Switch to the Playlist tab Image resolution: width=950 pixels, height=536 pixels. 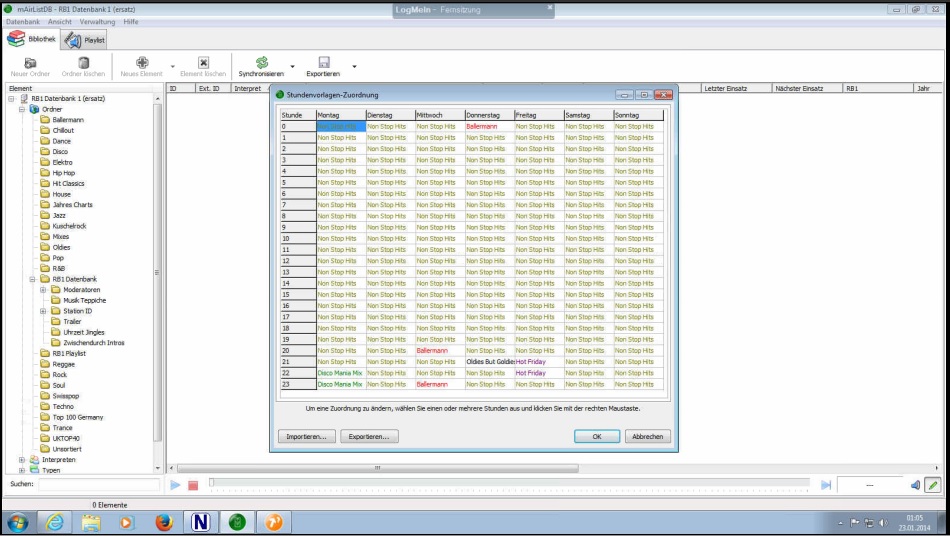pyautogui.click(x=86, y=39)
